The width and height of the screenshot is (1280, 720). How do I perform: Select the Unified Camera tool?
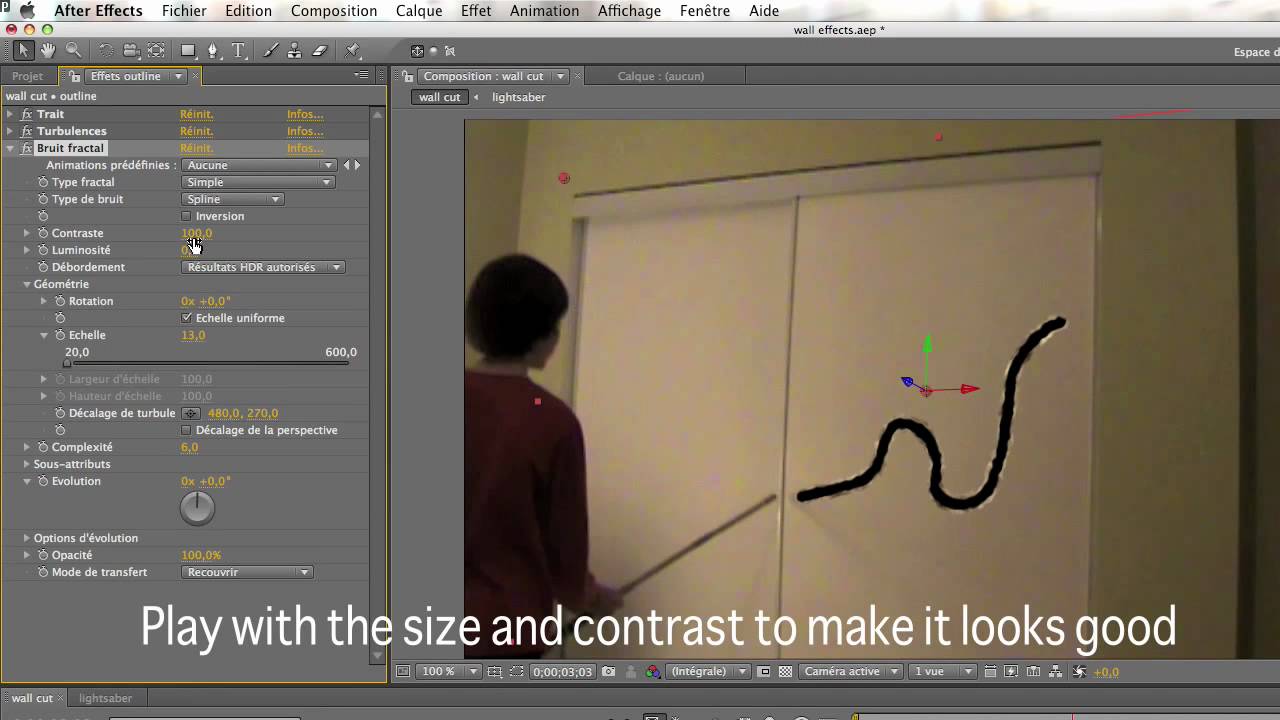click(x=131, y=50)
